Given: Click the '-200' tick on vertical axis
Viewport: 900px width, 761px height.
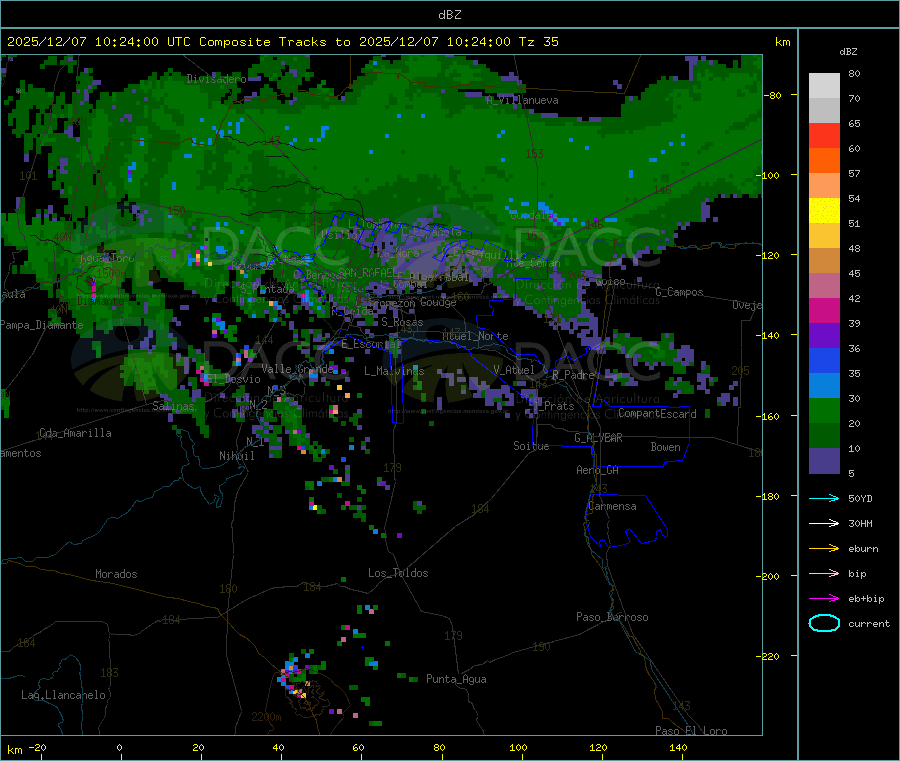Looking at the screenshot, I should coord(770,576).
